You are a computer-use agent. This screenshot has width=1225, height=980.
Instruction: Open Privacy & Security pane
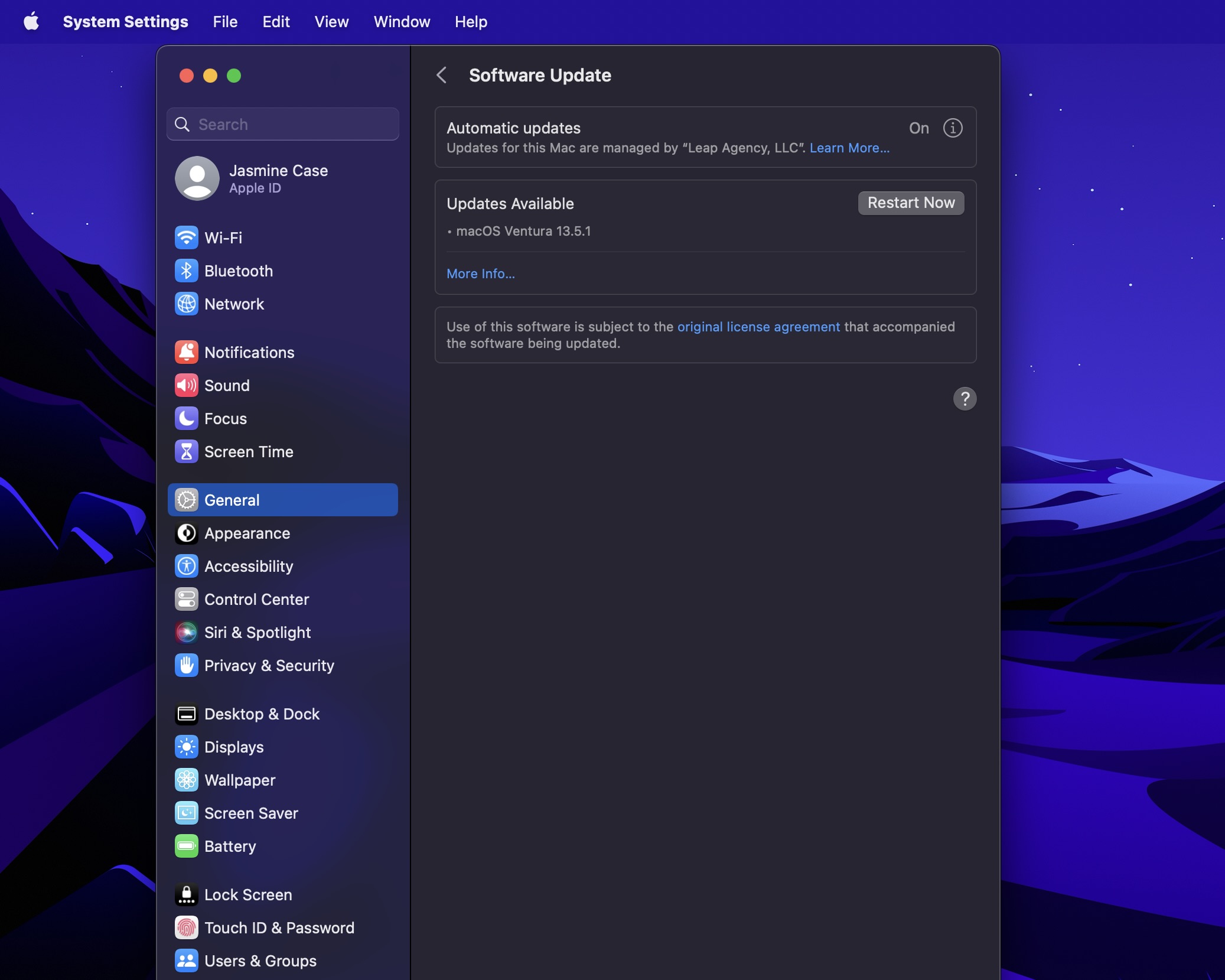[x=269, y=666]
